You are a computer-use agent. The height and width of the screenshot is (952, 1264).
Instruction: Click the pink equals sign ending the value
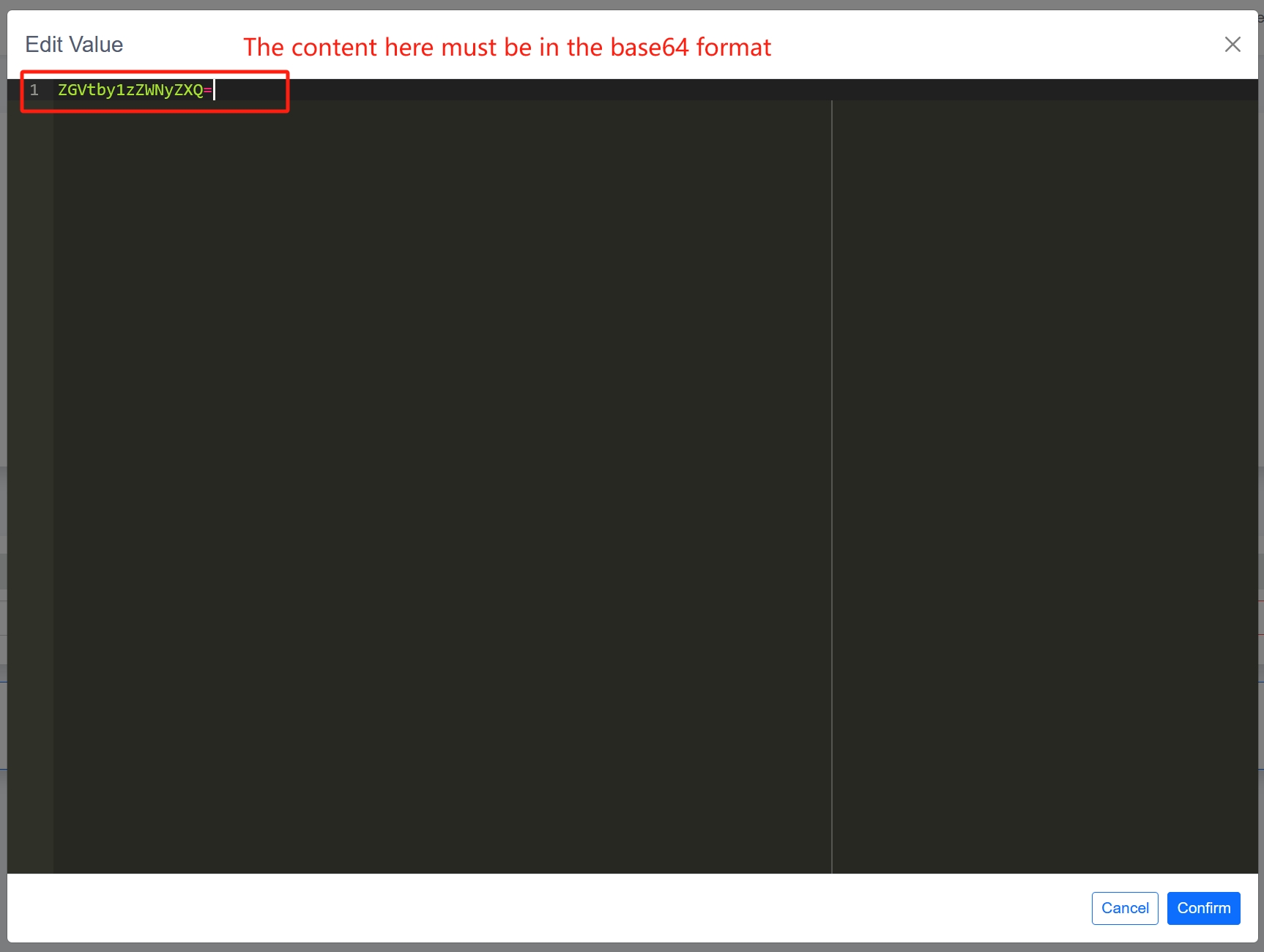(208, 90)
